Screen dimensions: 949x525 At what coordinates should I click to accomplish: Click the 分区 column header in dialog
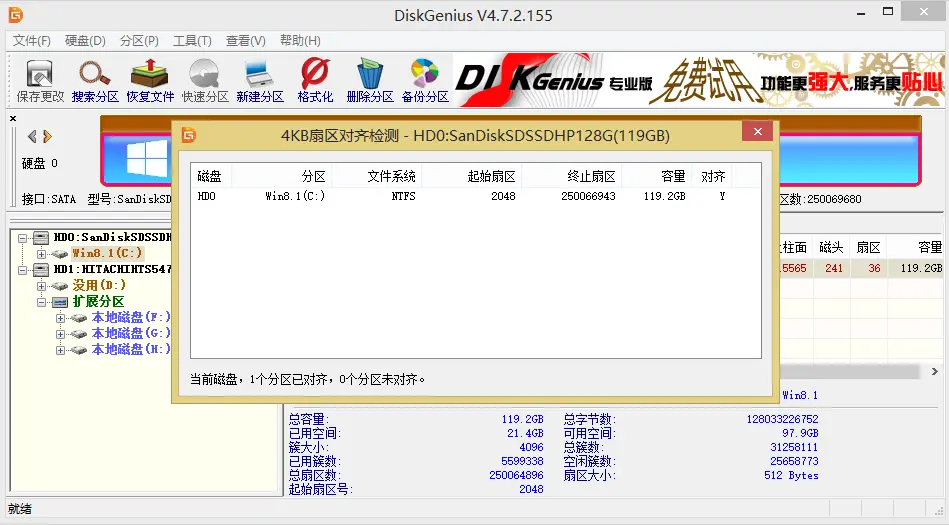point(281,176)
